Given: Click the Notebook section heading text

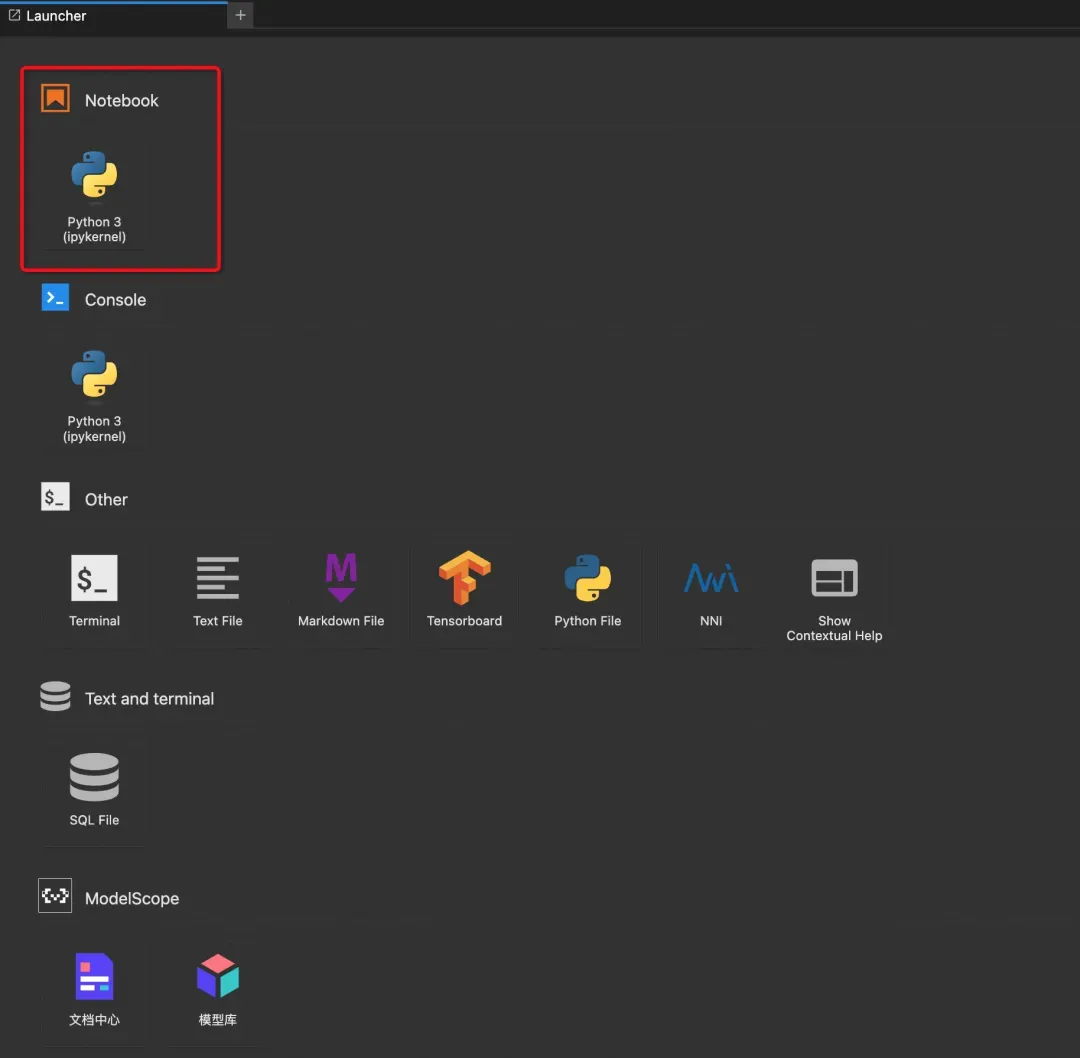Looking at the screenshot, I should pyautogui.click(x=122, y=101).
